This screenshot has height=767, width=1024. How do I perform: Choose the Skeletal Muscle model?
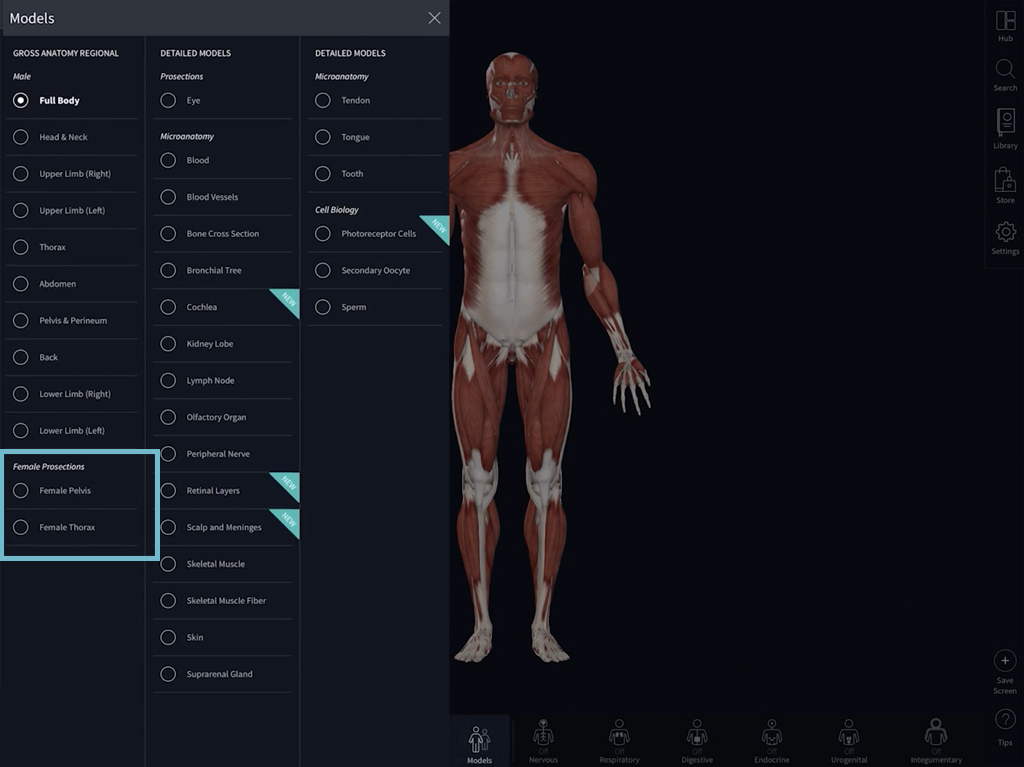(x=168, y=564)
